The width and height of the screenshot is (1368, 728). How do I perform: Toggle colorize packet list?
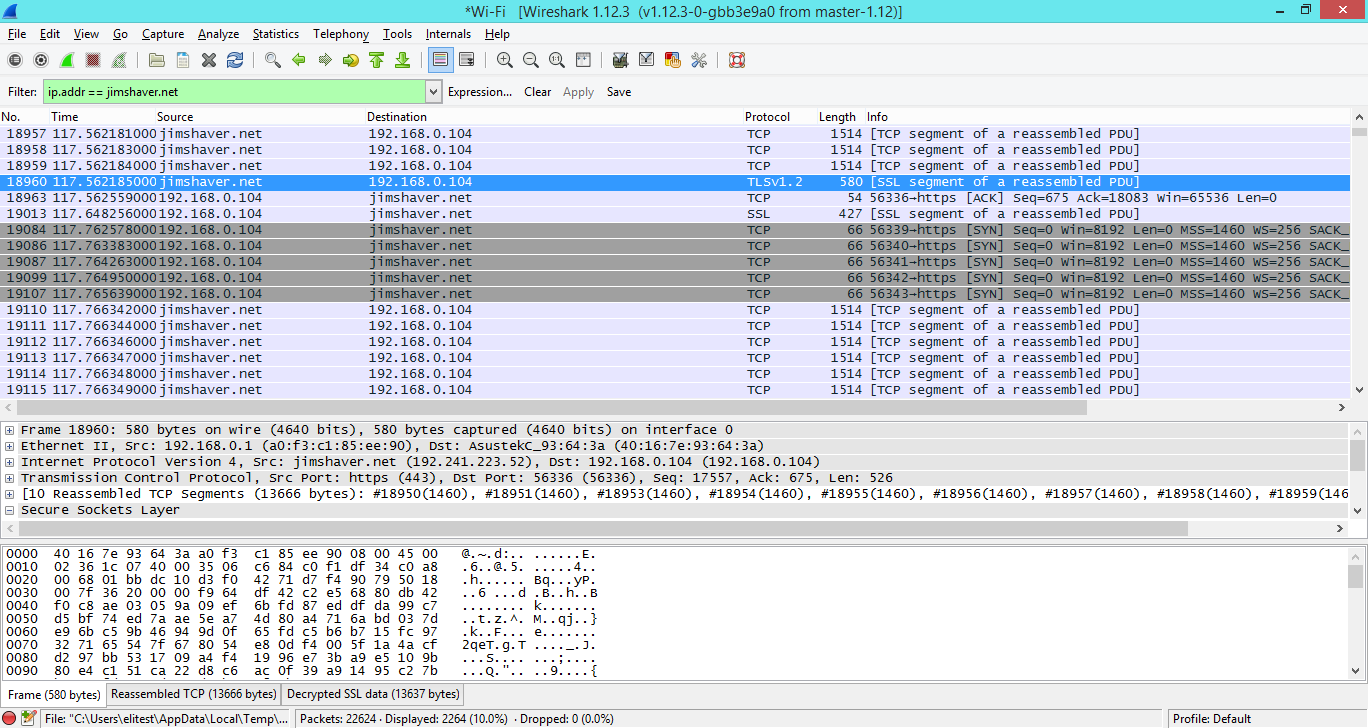440,60
